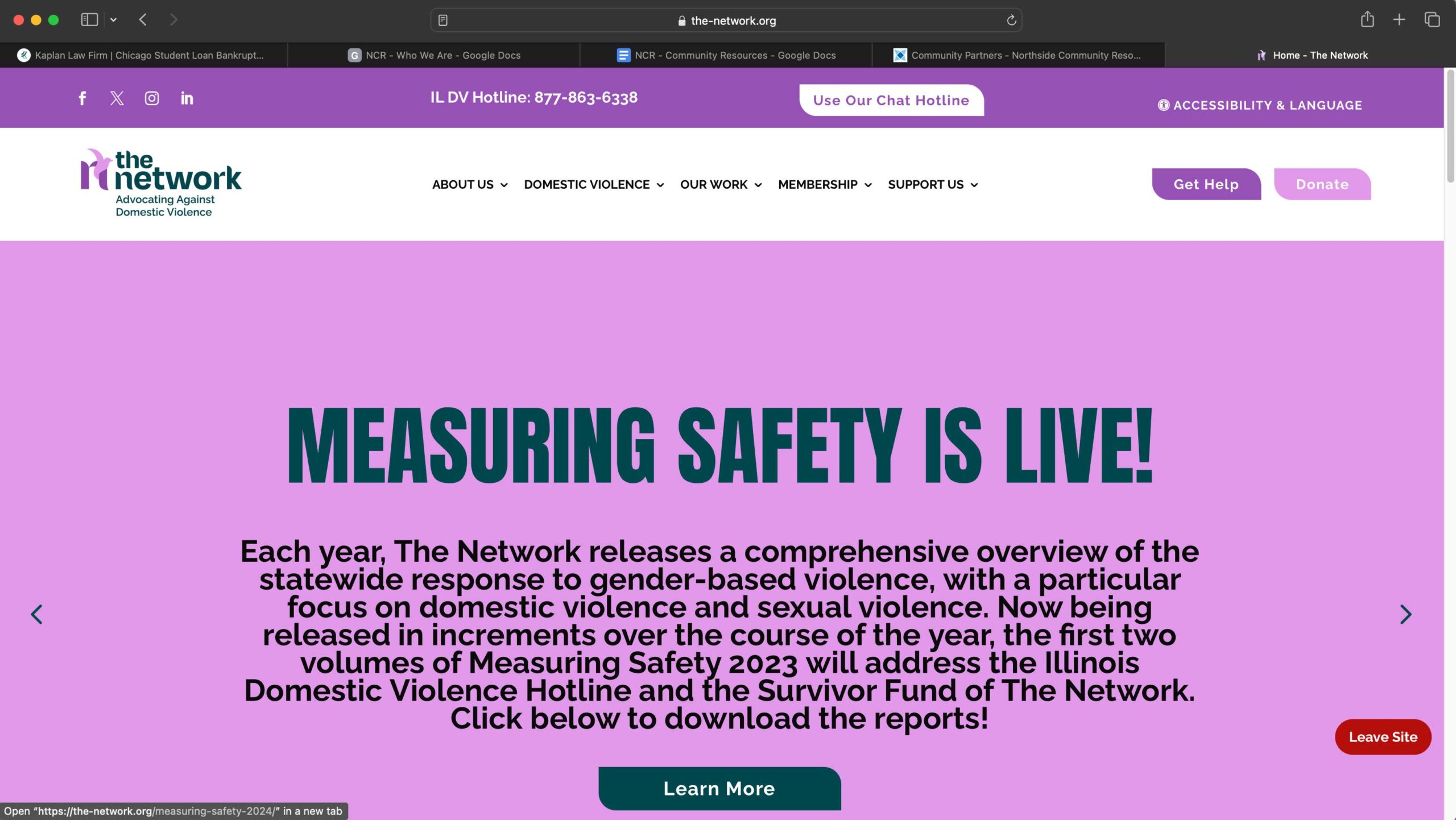Click the accessibility icon beside Accessibility & Language
Screen dimensions: 1456x820
[1164, 105]
